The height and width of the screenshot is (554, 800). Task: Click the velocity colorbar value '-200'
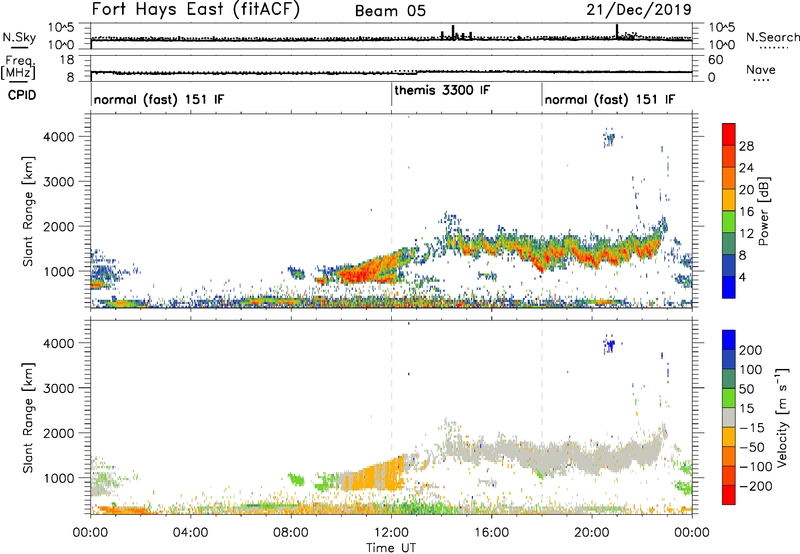point(756,486)
